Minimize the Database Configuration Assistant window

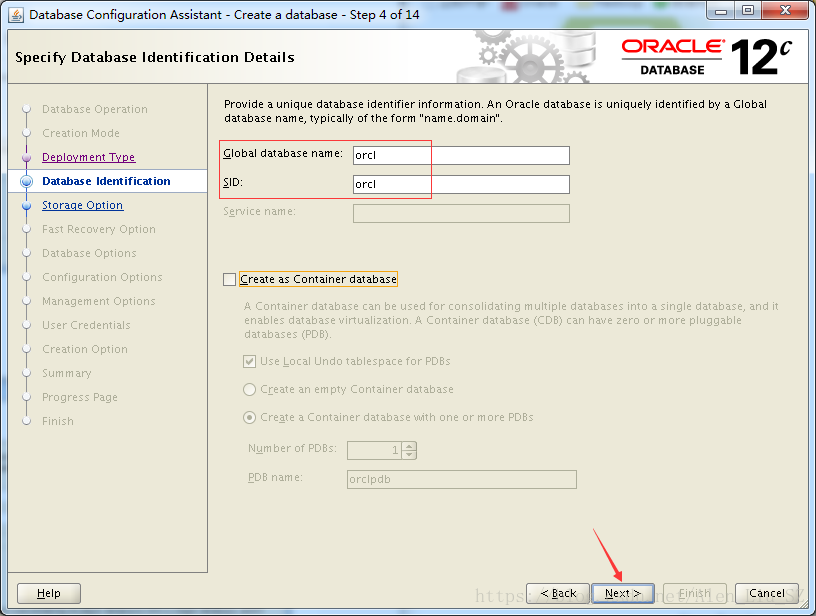[721, 11]
